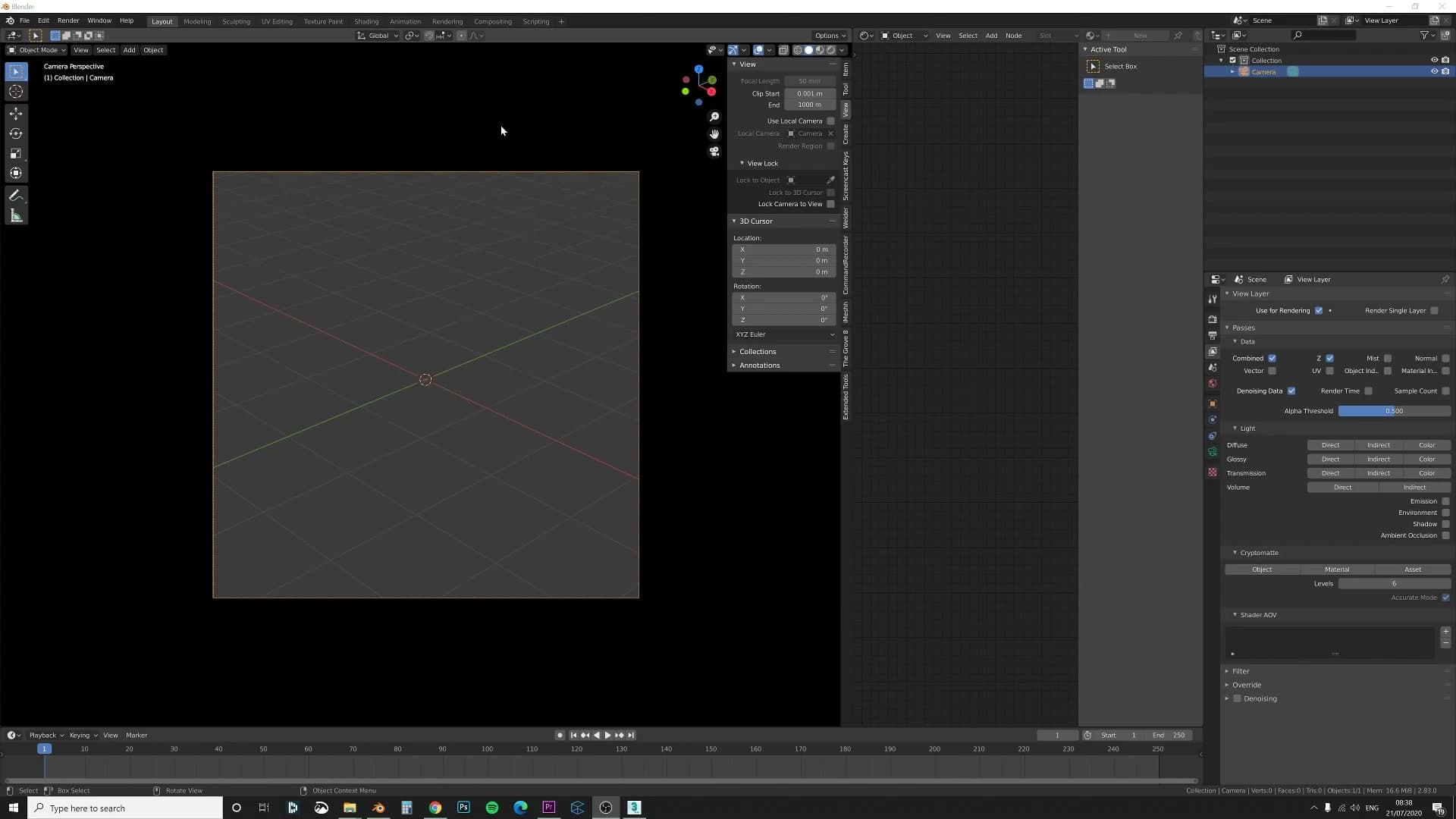The width and height of the screenshot is (1456, 819).
Task: Open Scene properties tab icon
Action: (x=1213, y=368)
